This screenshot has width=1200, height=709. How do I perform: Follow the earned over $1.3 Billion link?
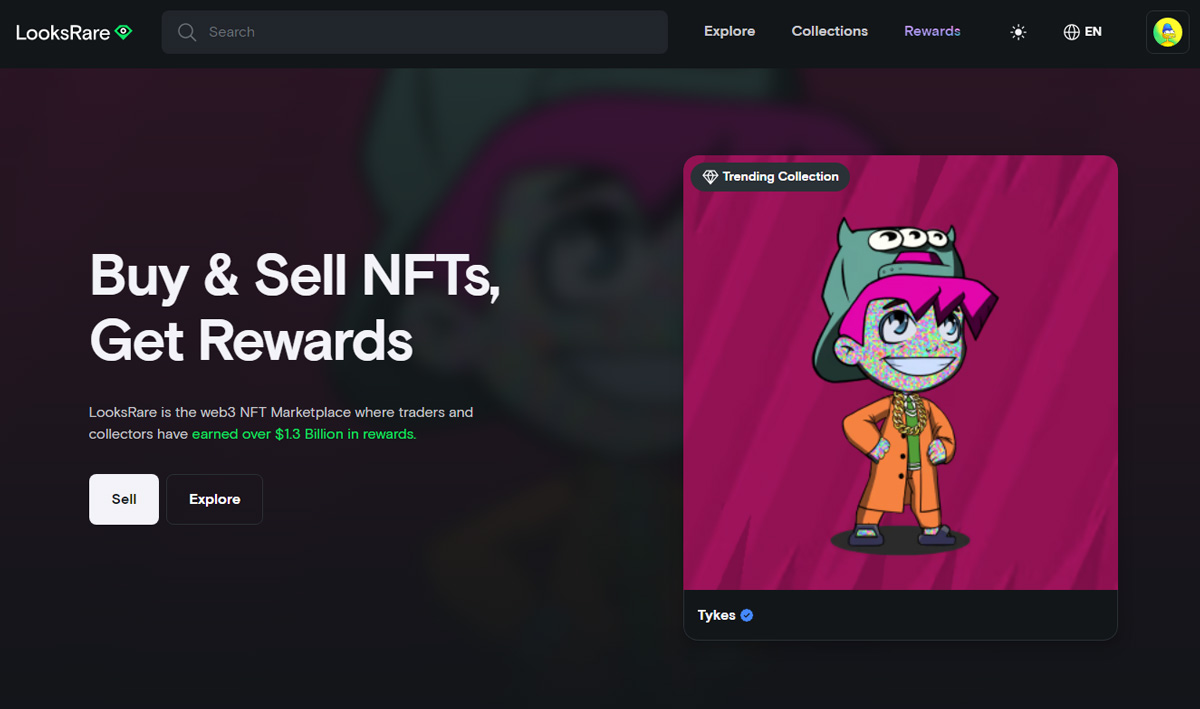pyautogui.click(x=304, y=435)
